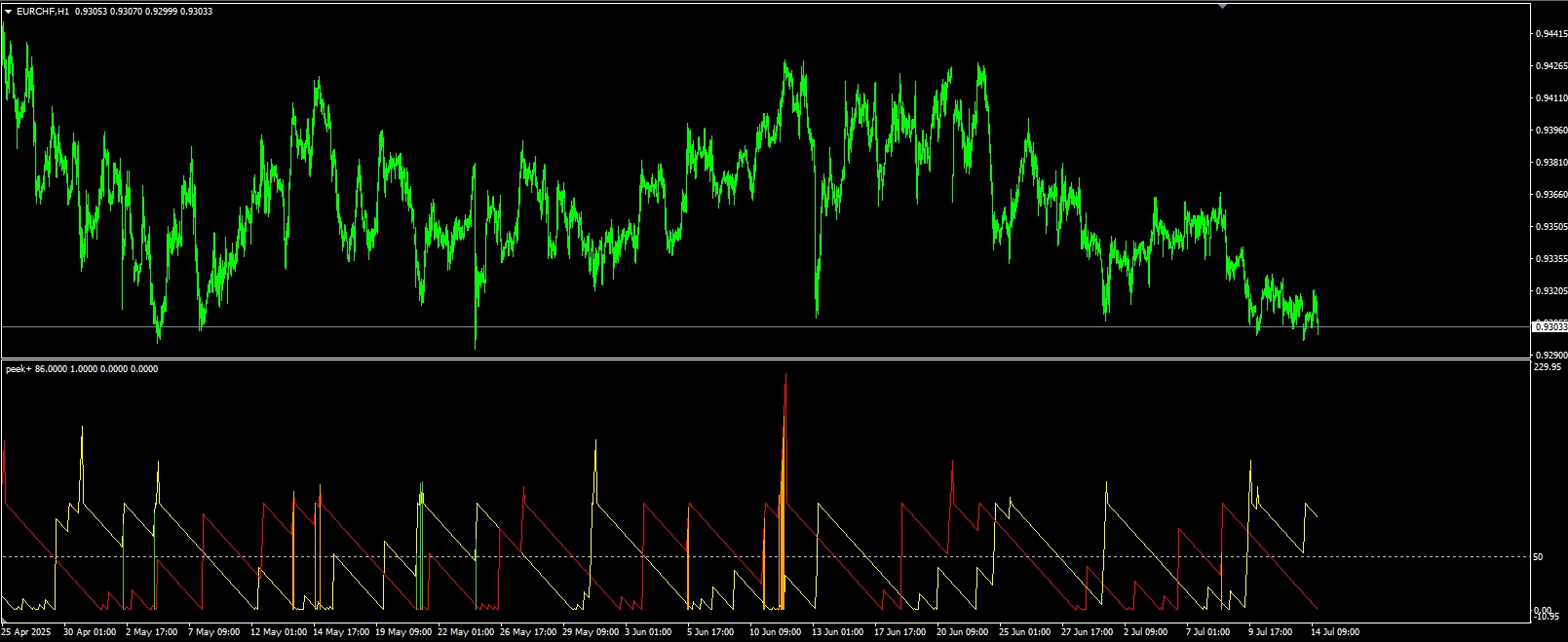Click the 5 Jun 17:00 time label

coord(710,632)
